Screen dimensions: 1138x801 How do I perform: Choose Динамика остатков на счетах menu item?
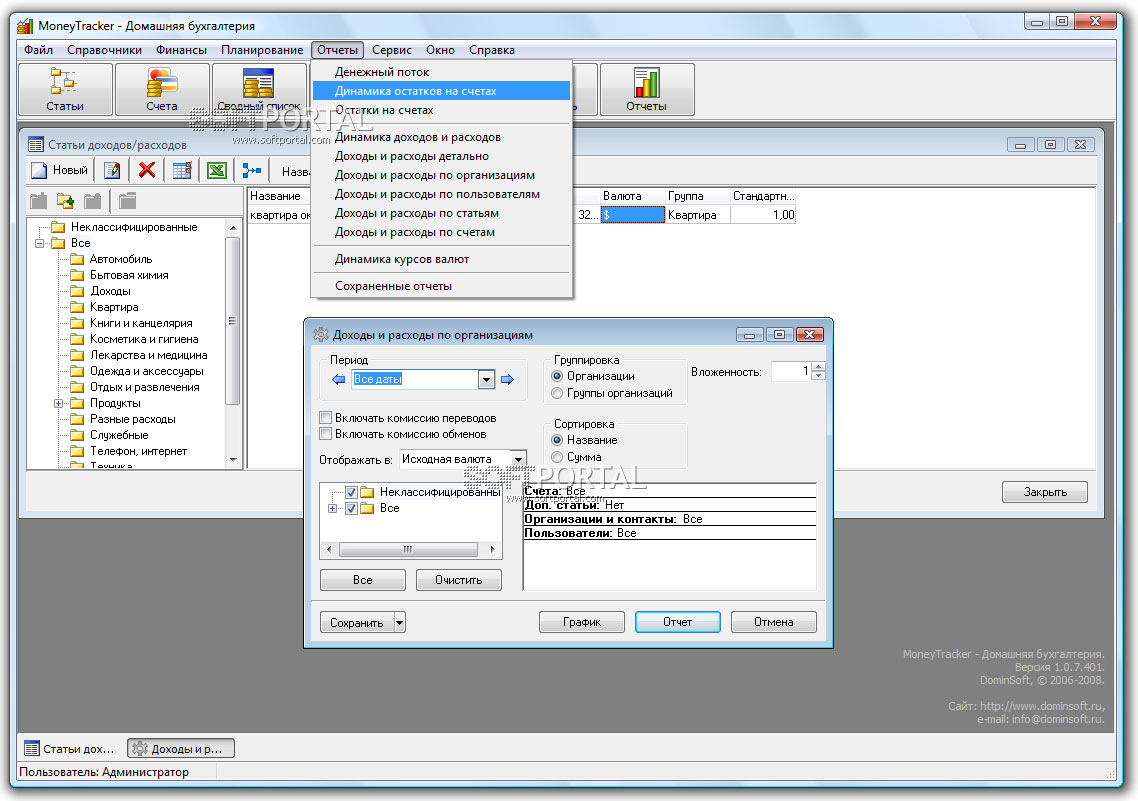(441, 91)
